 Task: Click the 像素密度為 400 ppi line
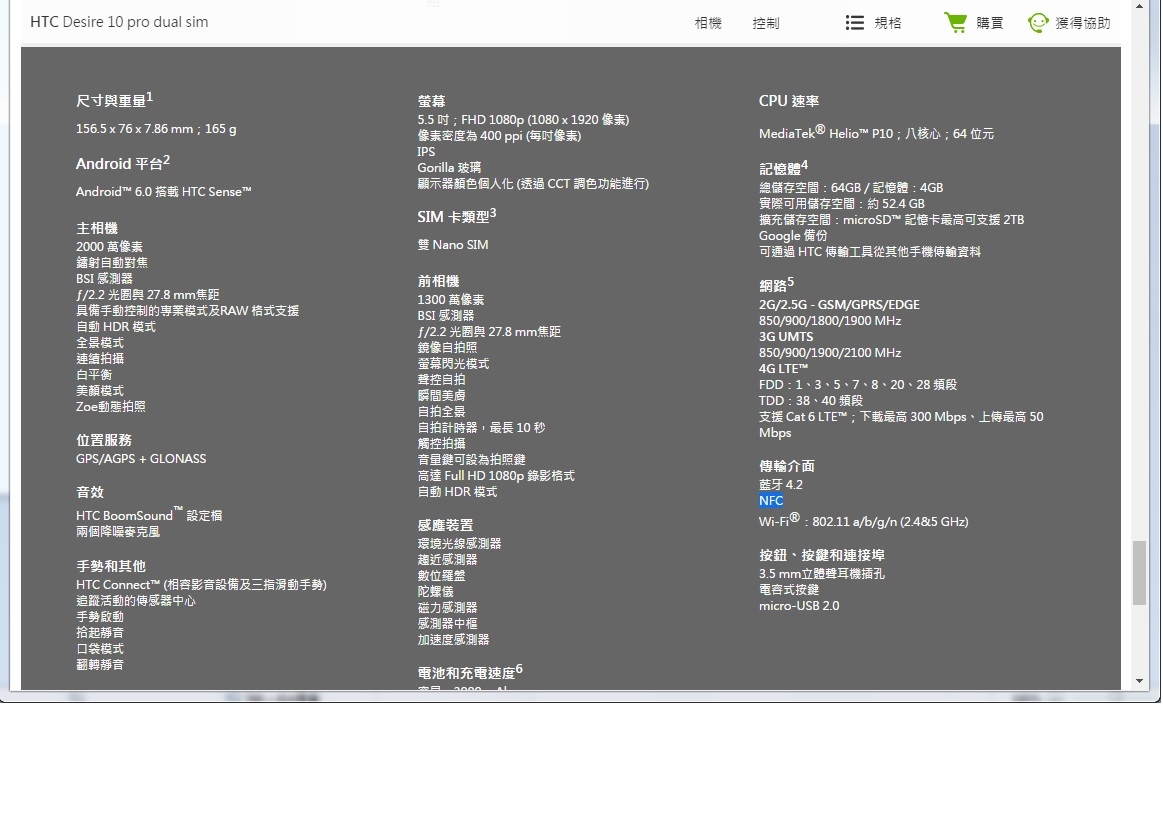pos(499,136)
